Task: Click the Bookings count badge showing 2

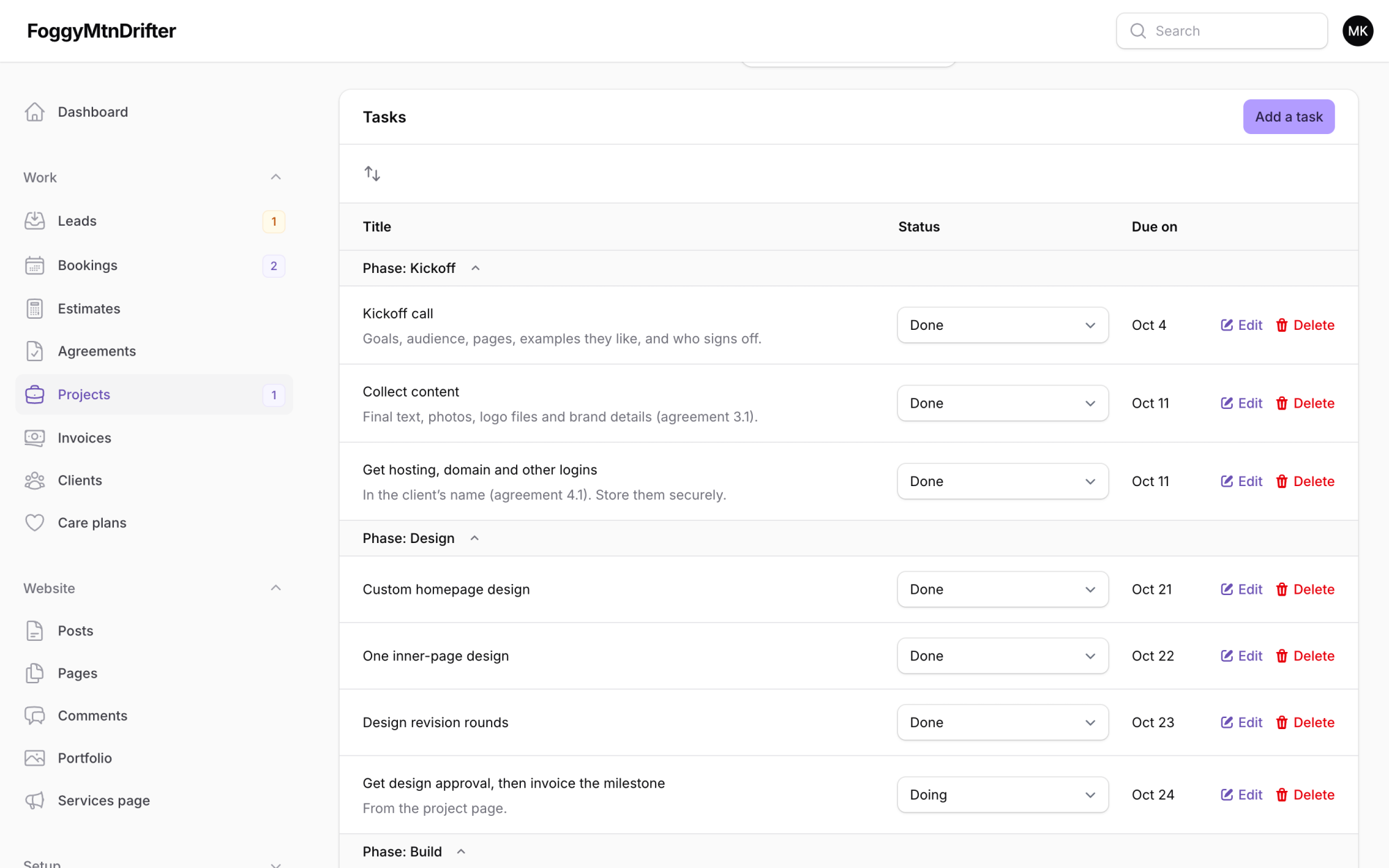Action: pyautogui.click(x=274, y=266)
